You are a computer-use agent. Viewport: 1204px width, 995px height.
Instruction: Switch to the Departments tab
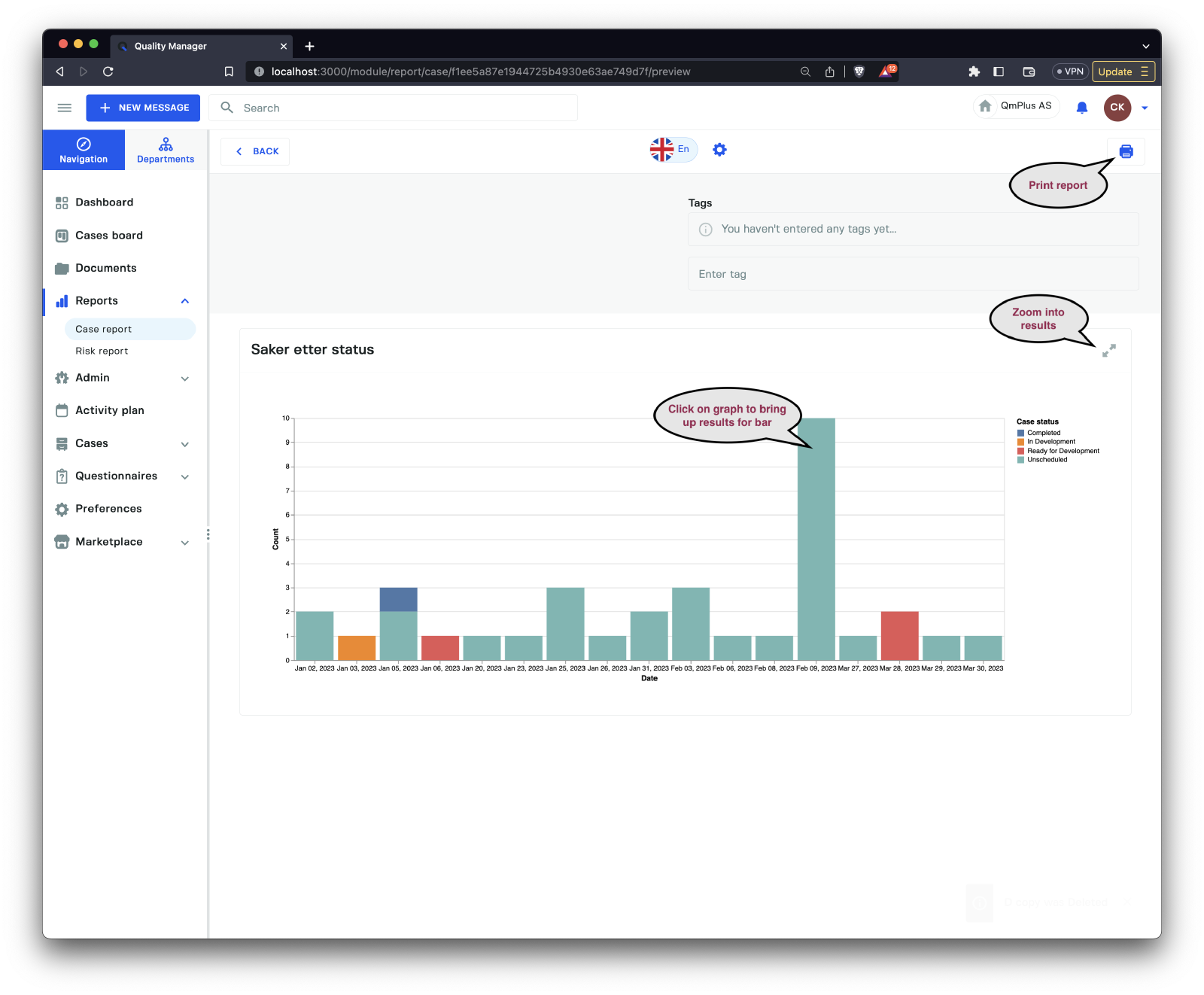click(166, 150)
